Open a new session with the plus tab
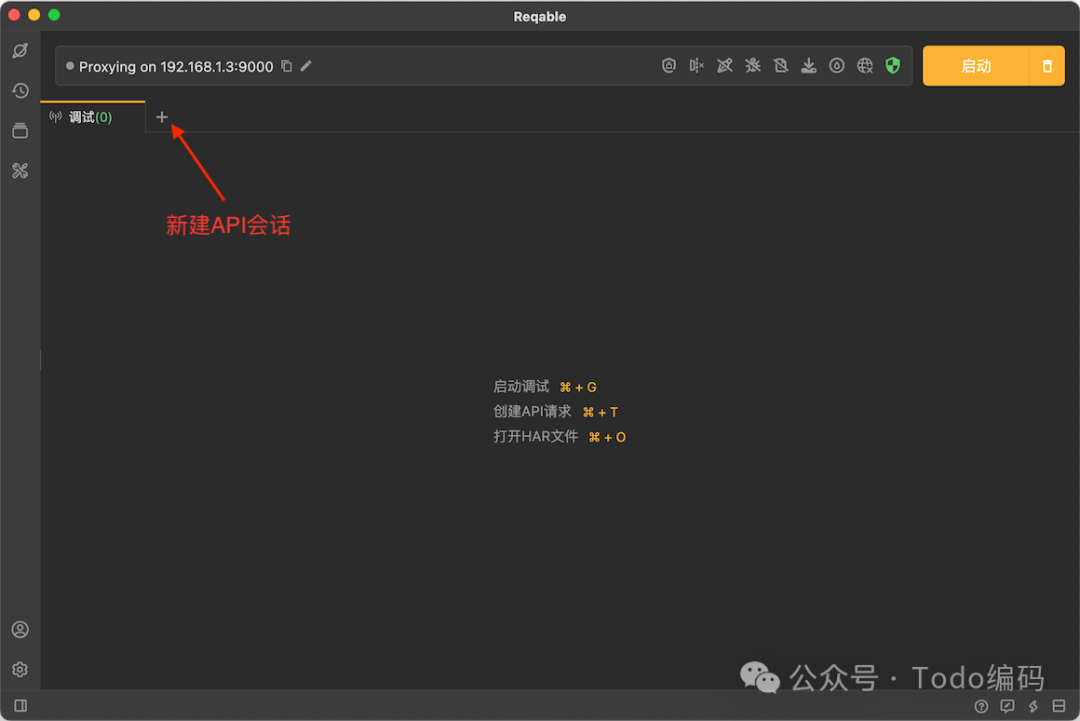This screenshot has width=1080, height=721. point(162,117)
